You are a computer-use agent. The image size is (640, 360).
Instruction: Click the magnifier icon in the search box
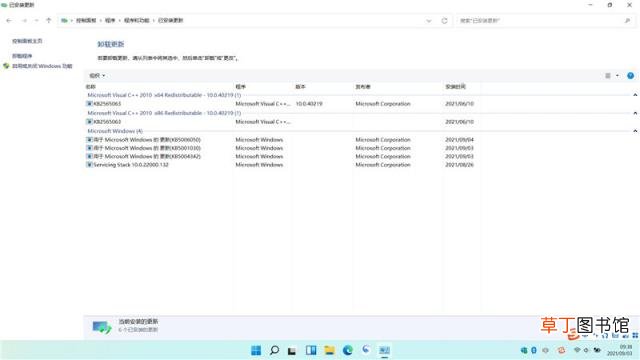[x=627, y=20]
